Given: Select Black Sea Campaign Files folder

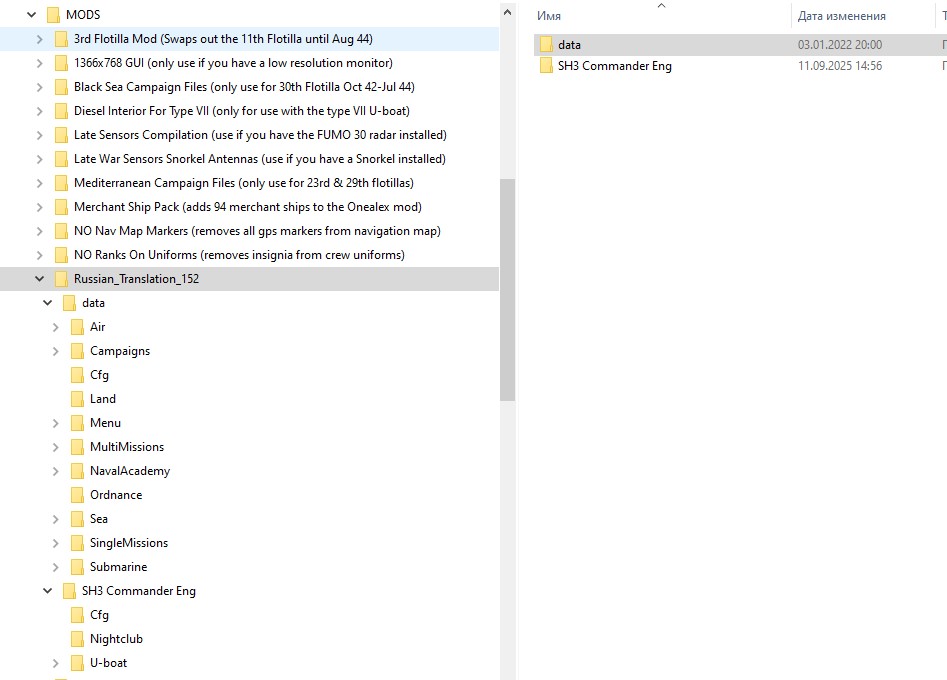Looking at the screenshot, I should pos(243,87).
